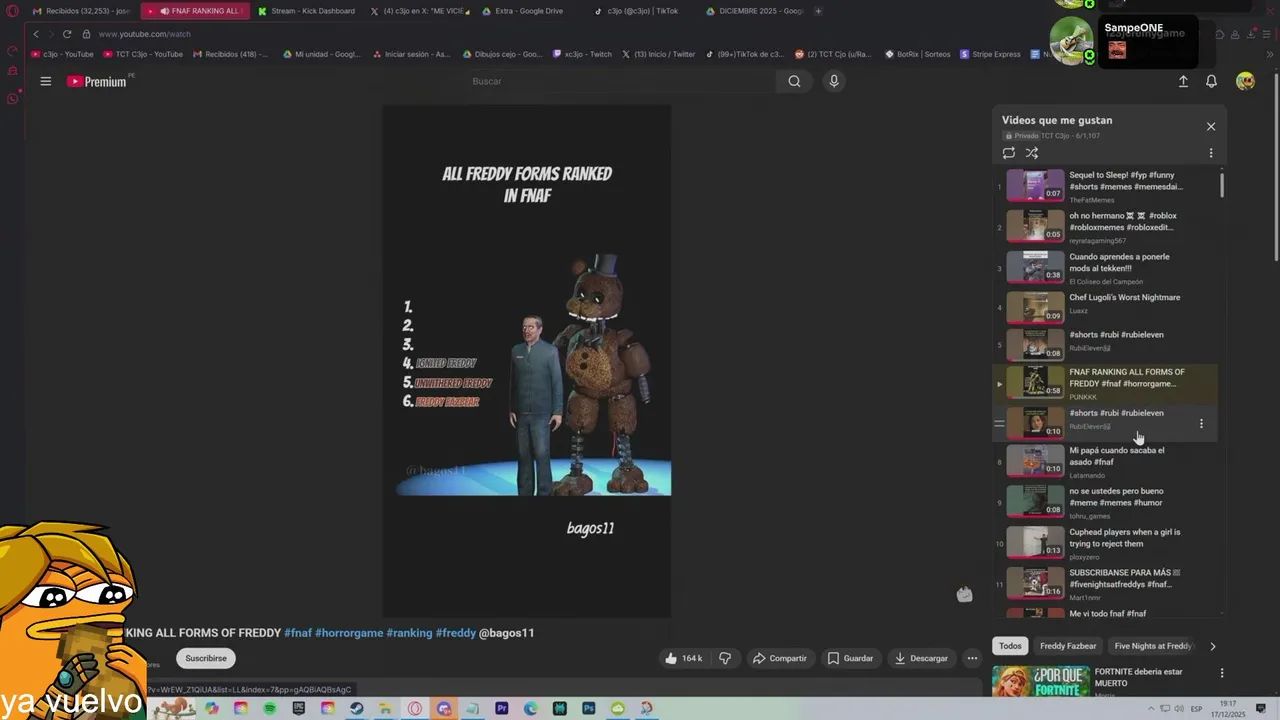Open more actions next to Descargar

(x=972, y=658)
